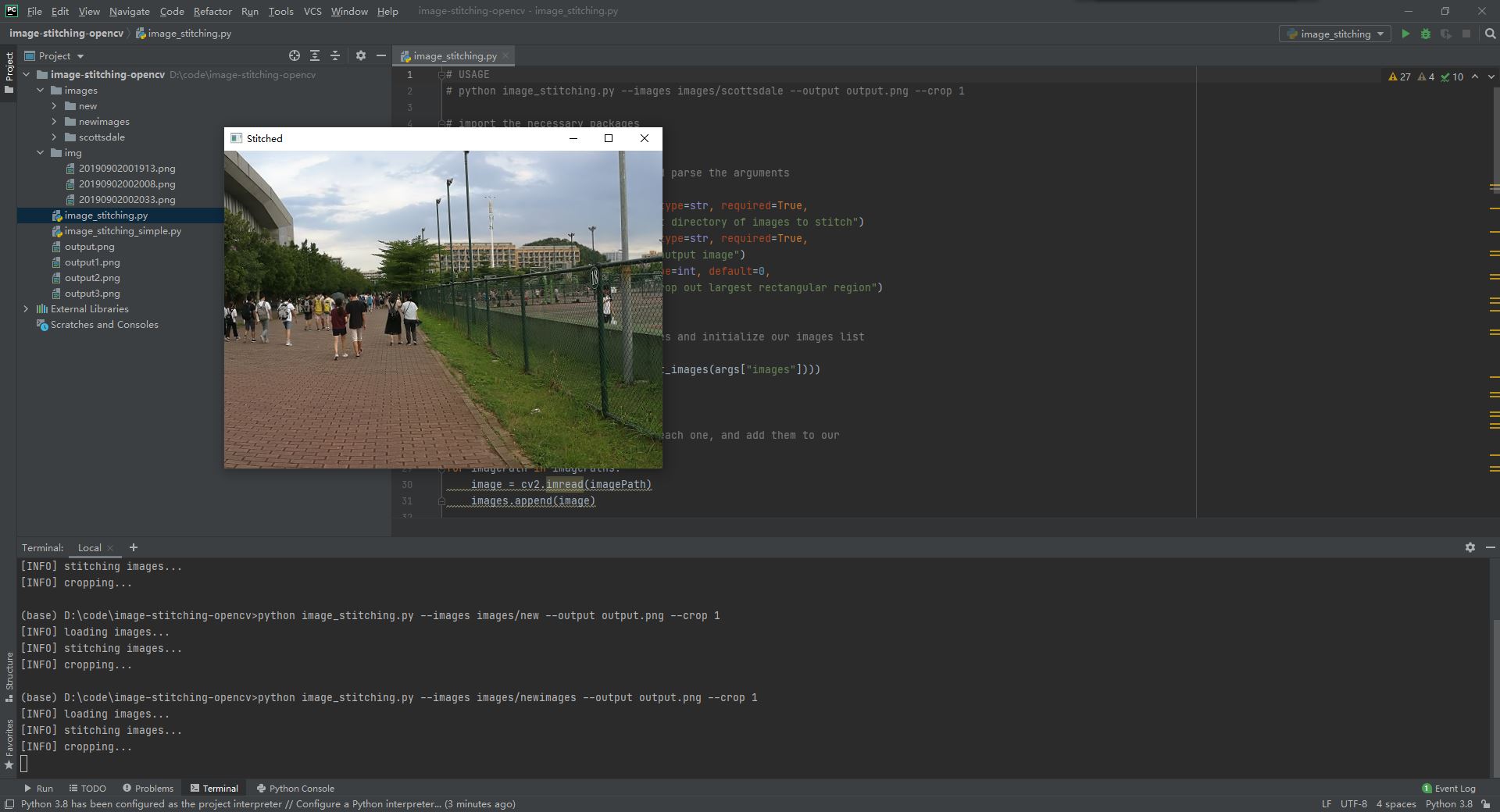Collapse the img folder
The width and height of the screenshot is (1500, 812).
(x=41, y=152)
